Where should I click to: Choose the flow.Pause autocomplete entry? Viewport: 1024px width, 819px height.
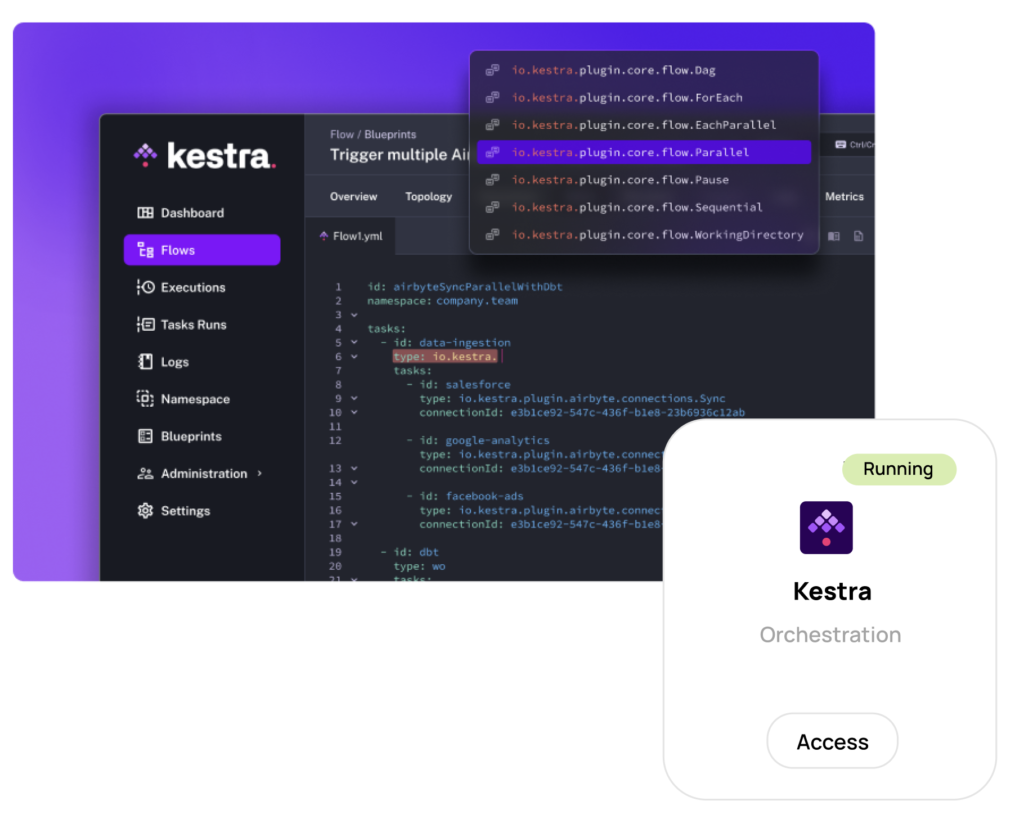644,180
